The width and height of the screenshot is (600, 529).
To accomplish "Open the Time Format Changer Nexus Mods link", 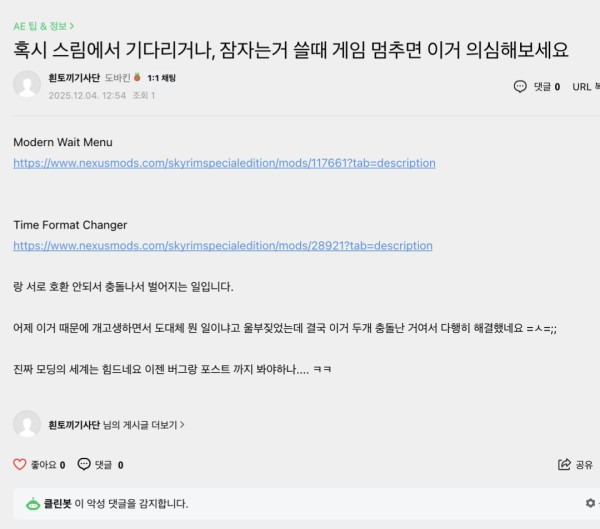I will [222, 245].
